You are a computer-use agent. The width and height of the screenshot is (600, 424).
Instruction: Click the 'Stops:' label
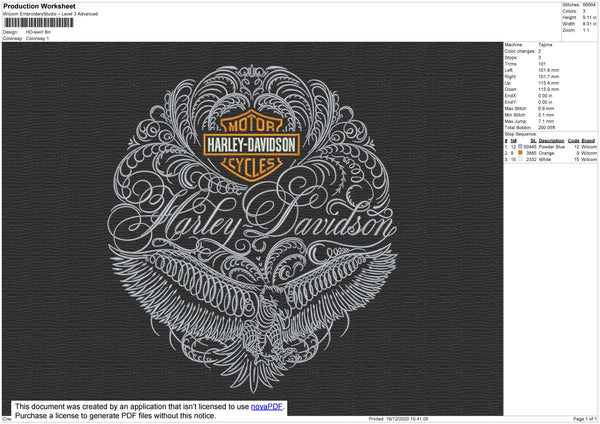click(511, 57)
